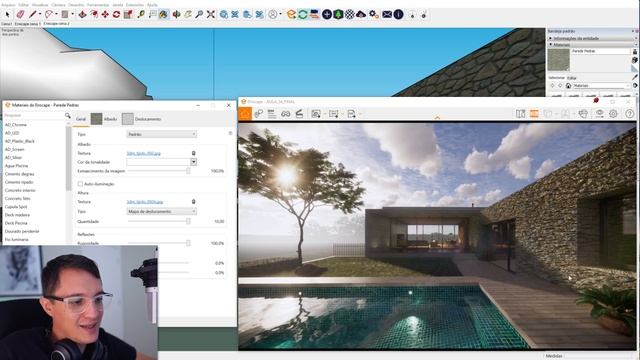Activate the Paint Bucket tool
The image size is (640, 360).
point(163,15)
